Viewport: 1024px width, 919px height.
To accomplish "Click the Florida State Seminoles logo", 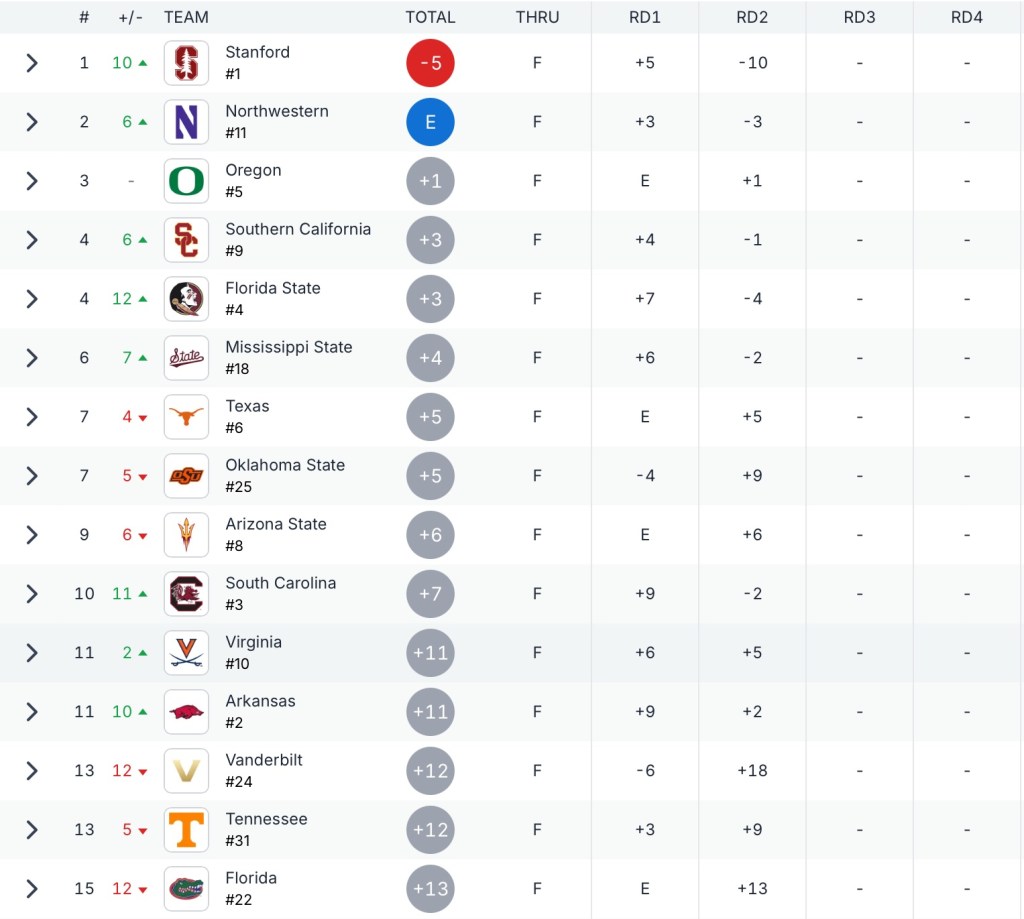I will pyautogui.click(x=186, y=299).
